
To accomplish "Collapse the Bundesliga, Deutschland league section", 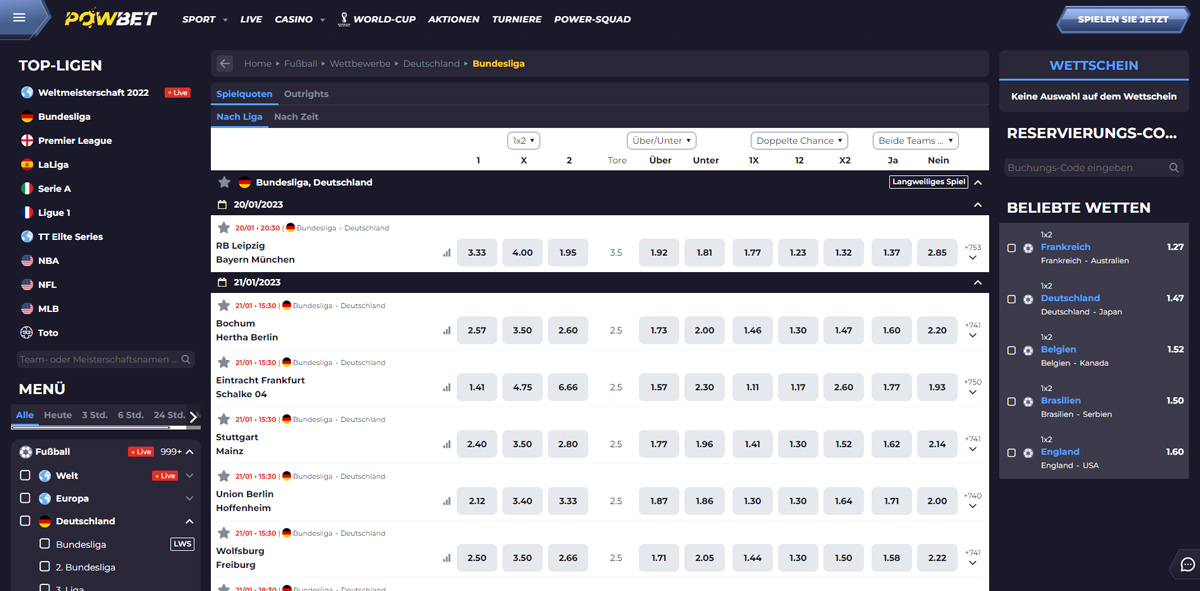I will [x=978, y=183].
